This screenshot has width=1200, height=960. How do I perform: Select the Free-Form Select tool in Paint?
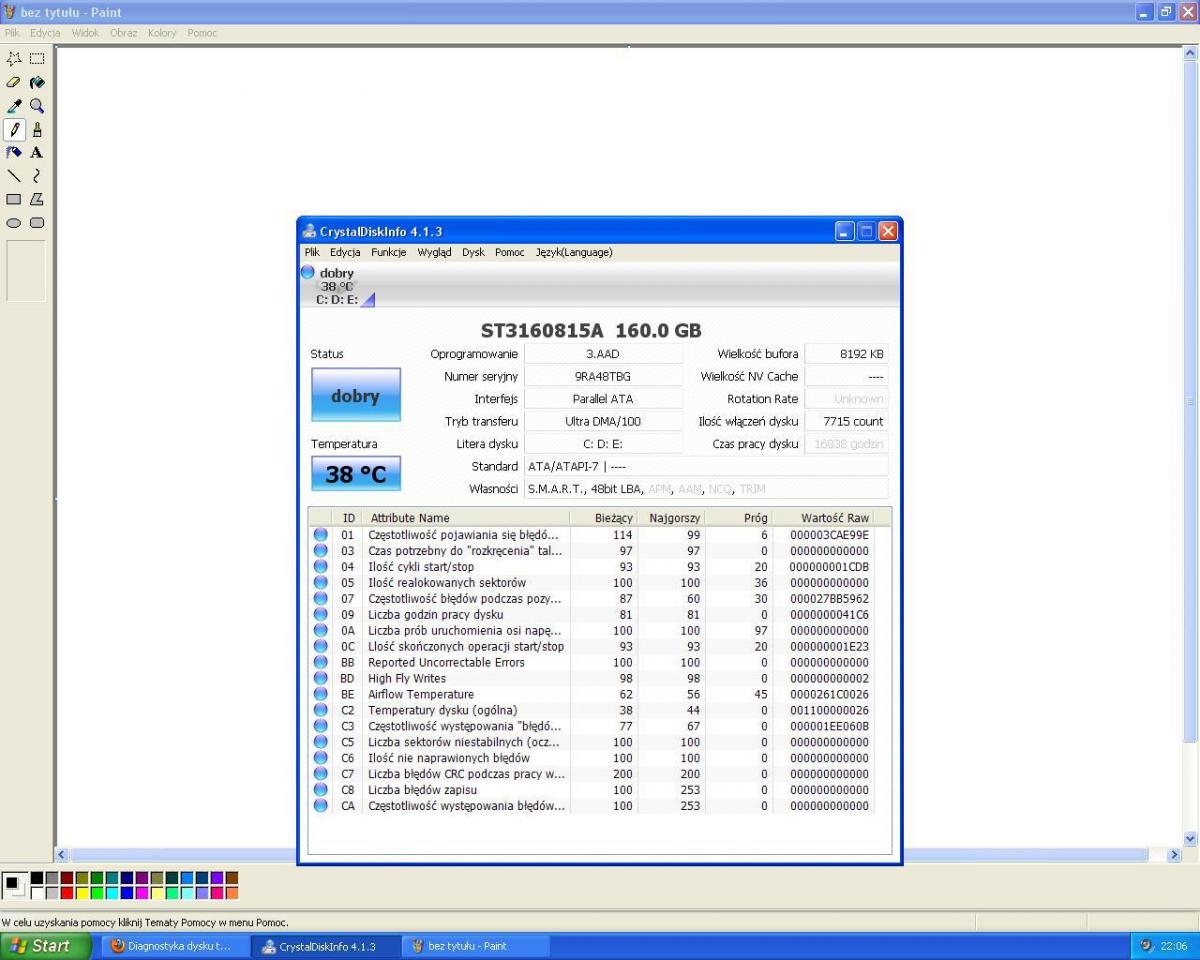click(14, 59)
